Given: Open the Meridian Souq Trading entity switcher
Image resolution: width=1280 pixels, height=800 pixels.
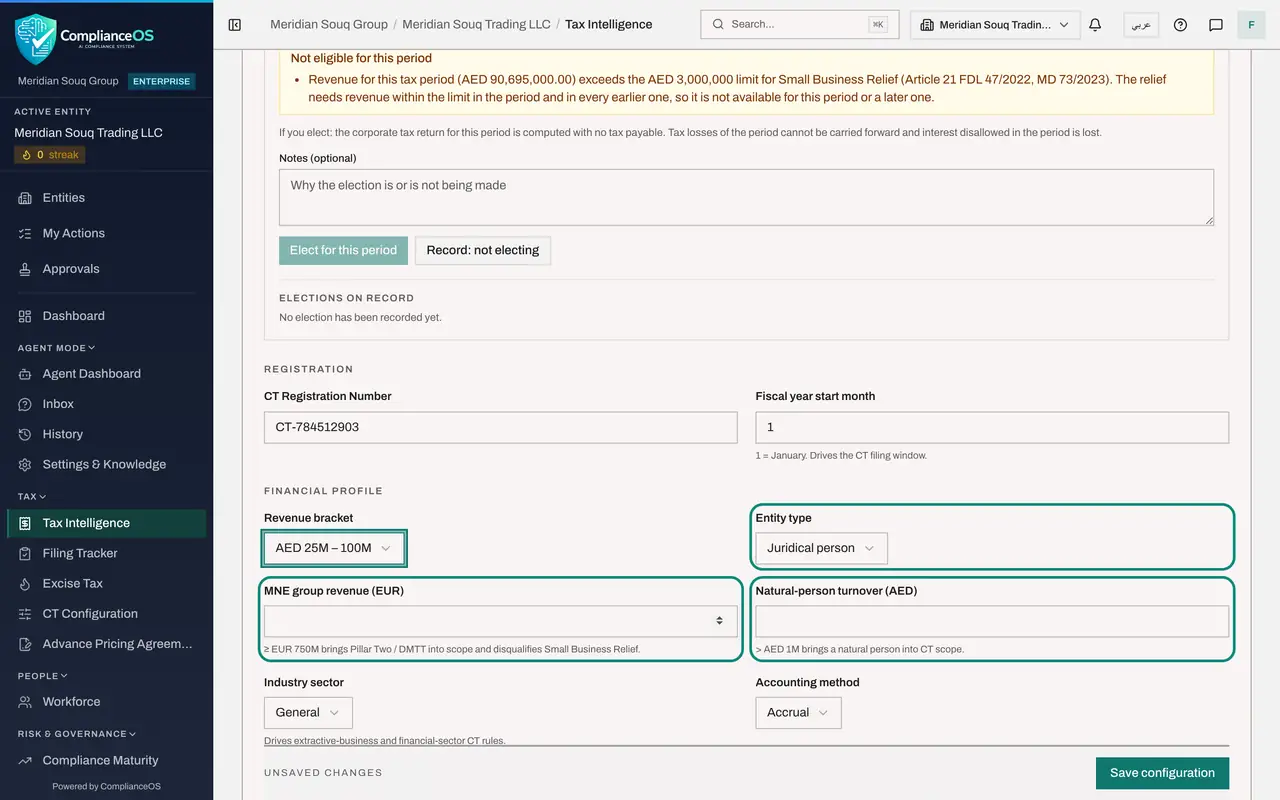Looking at the screenshot, I should 995,24.
